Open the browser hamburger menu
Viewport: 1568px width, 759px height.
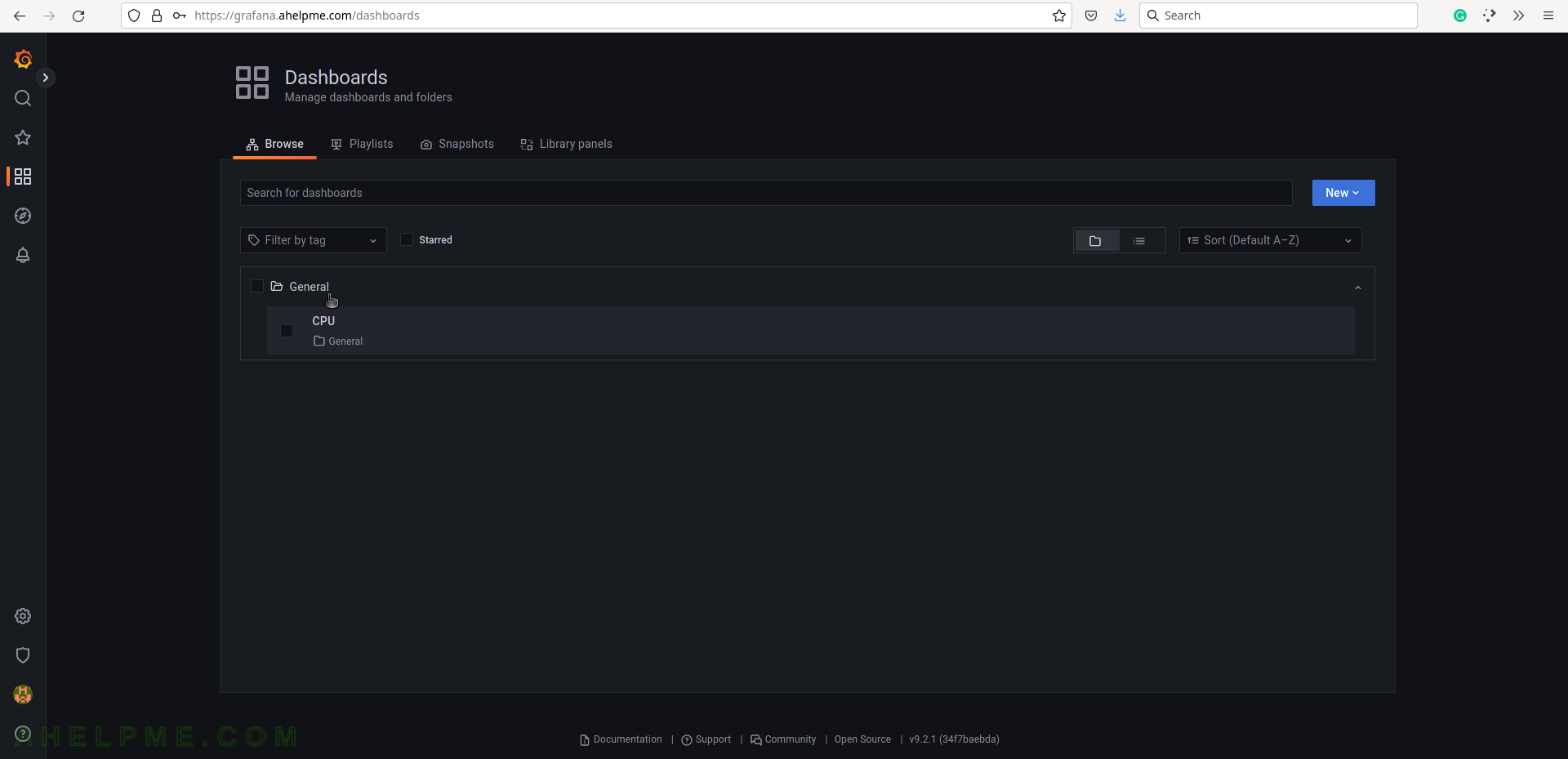[x=1548, y=16]
